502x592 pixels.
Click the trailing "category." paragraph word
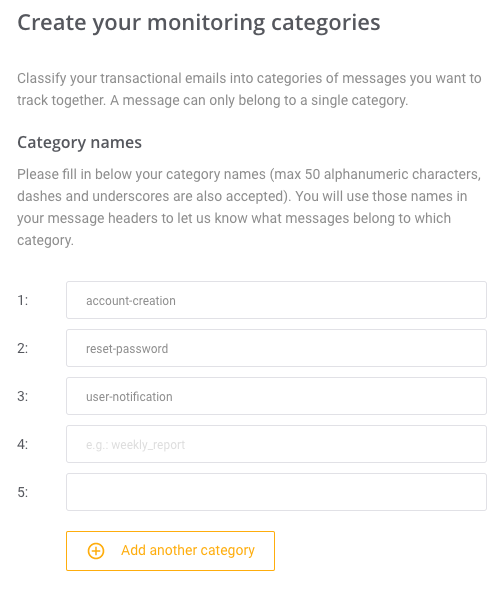(x=45, y=240)
